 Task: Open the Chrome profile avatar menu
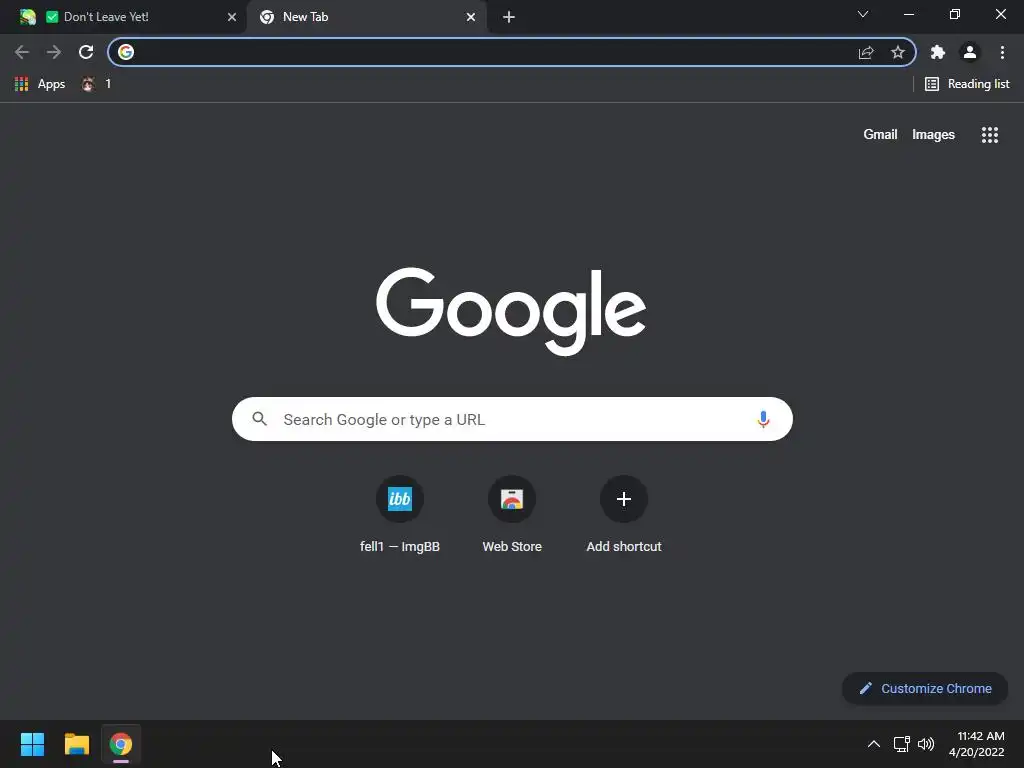(970, 52)
